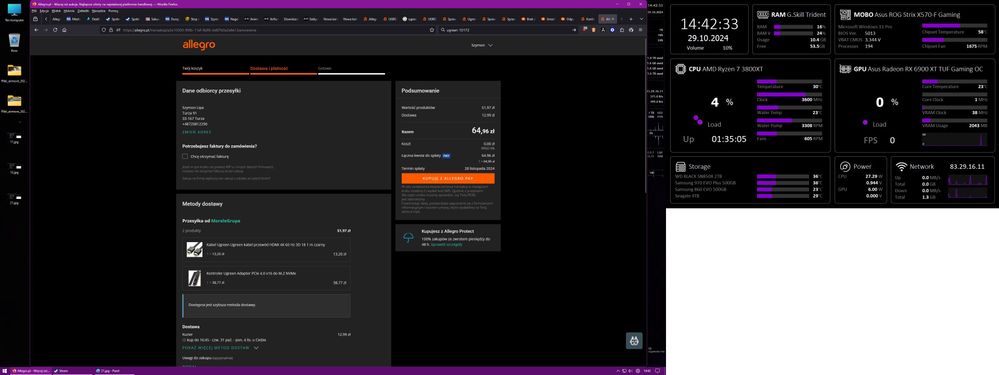Image resolution: width=999 pixels, height=375 pixels.
Task: Open the notification center in taskbar
Action: pos(659,371)
